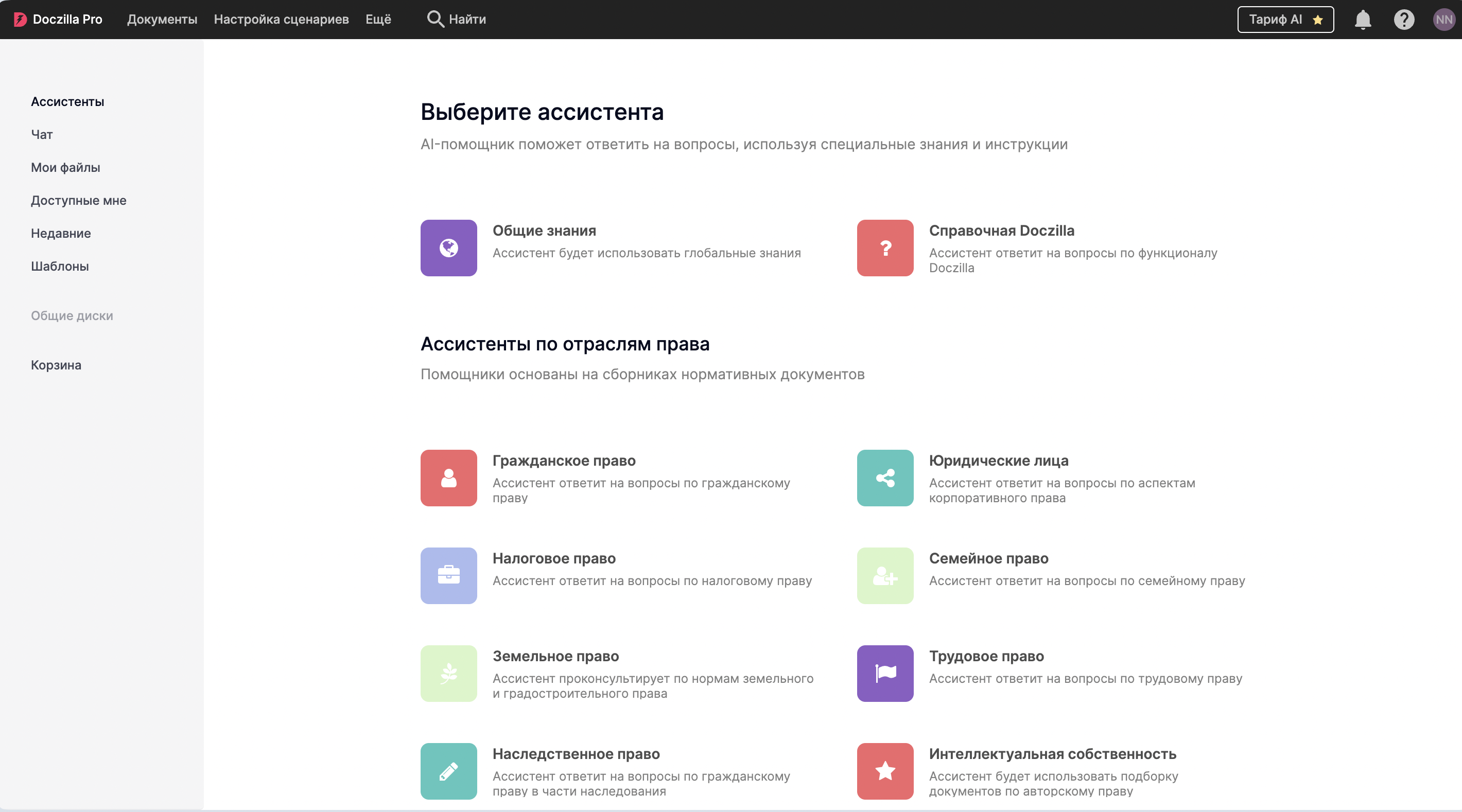Screen dimensions: 1462x812
Task: Open the Ещё menu
Action: (378, 19)
